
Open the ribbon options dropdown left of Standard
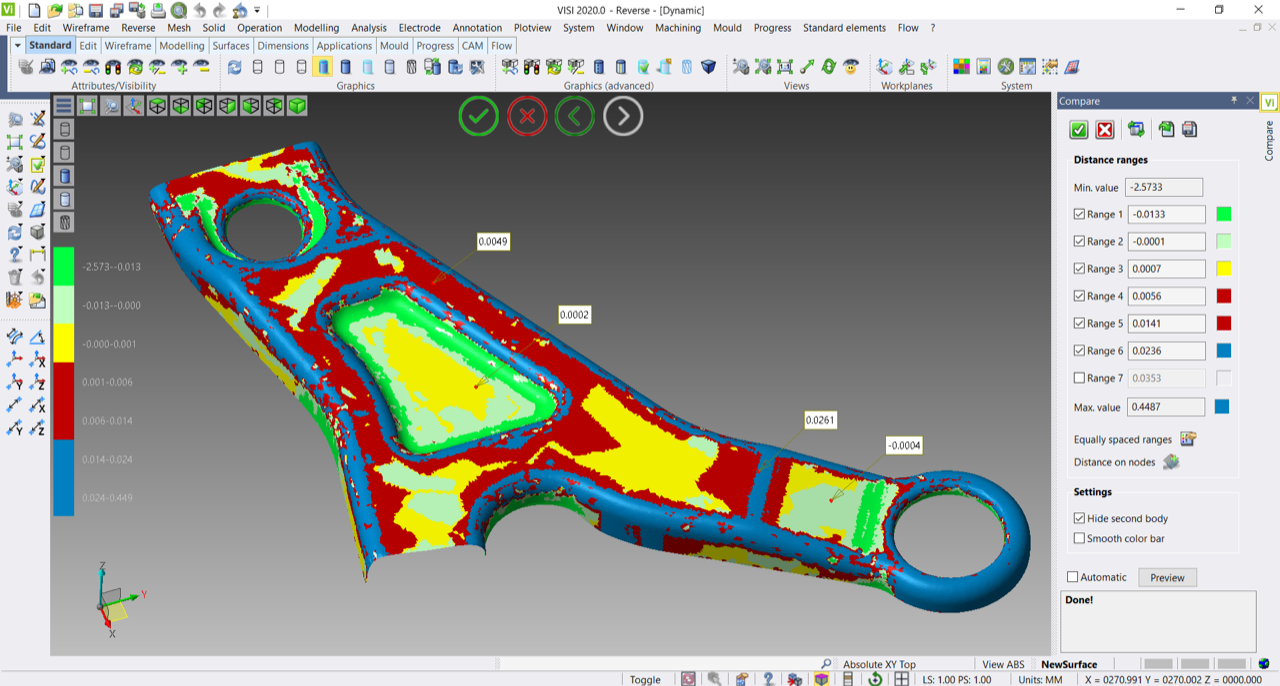[x=17, y=46]
